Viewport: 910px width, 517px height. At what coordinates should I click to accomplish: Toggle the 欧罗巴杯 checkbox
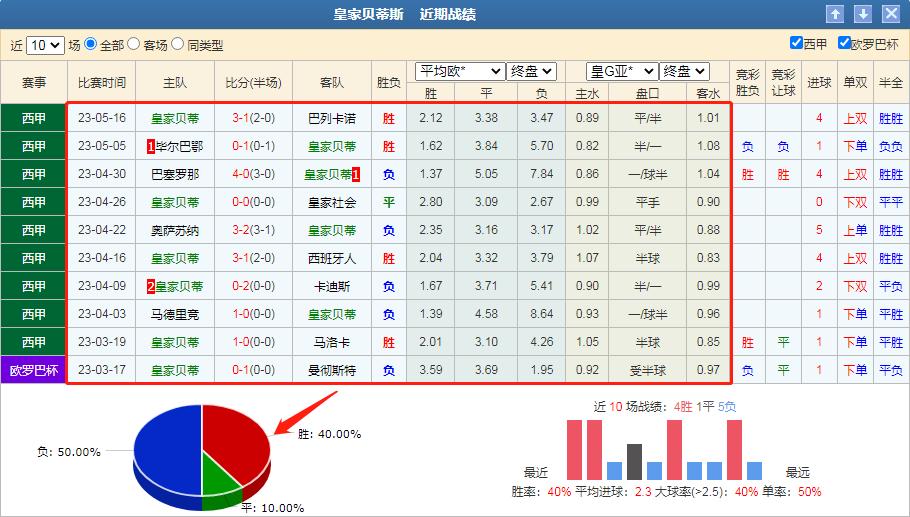[x=844, y=43]
